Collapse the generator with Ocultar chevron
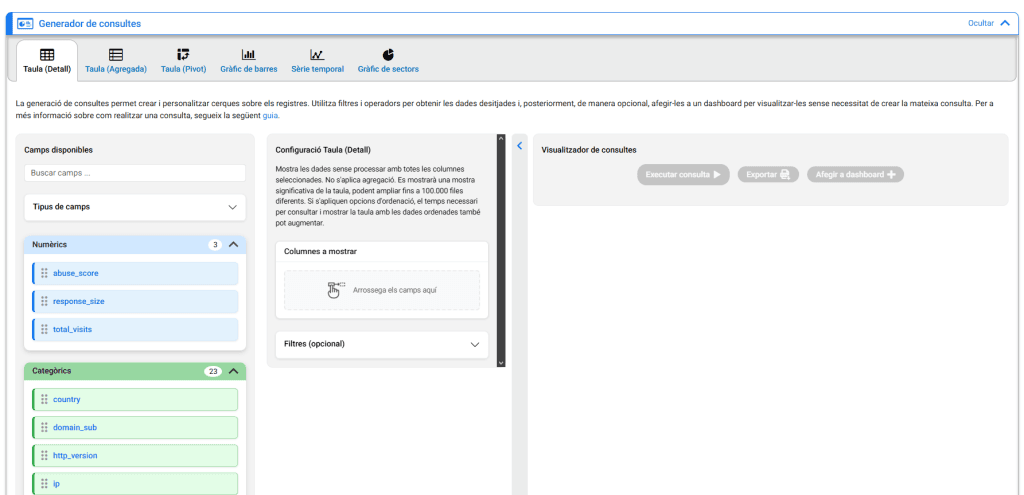Viewport: 1024px width, 495px height. [x=1005, y=23]
